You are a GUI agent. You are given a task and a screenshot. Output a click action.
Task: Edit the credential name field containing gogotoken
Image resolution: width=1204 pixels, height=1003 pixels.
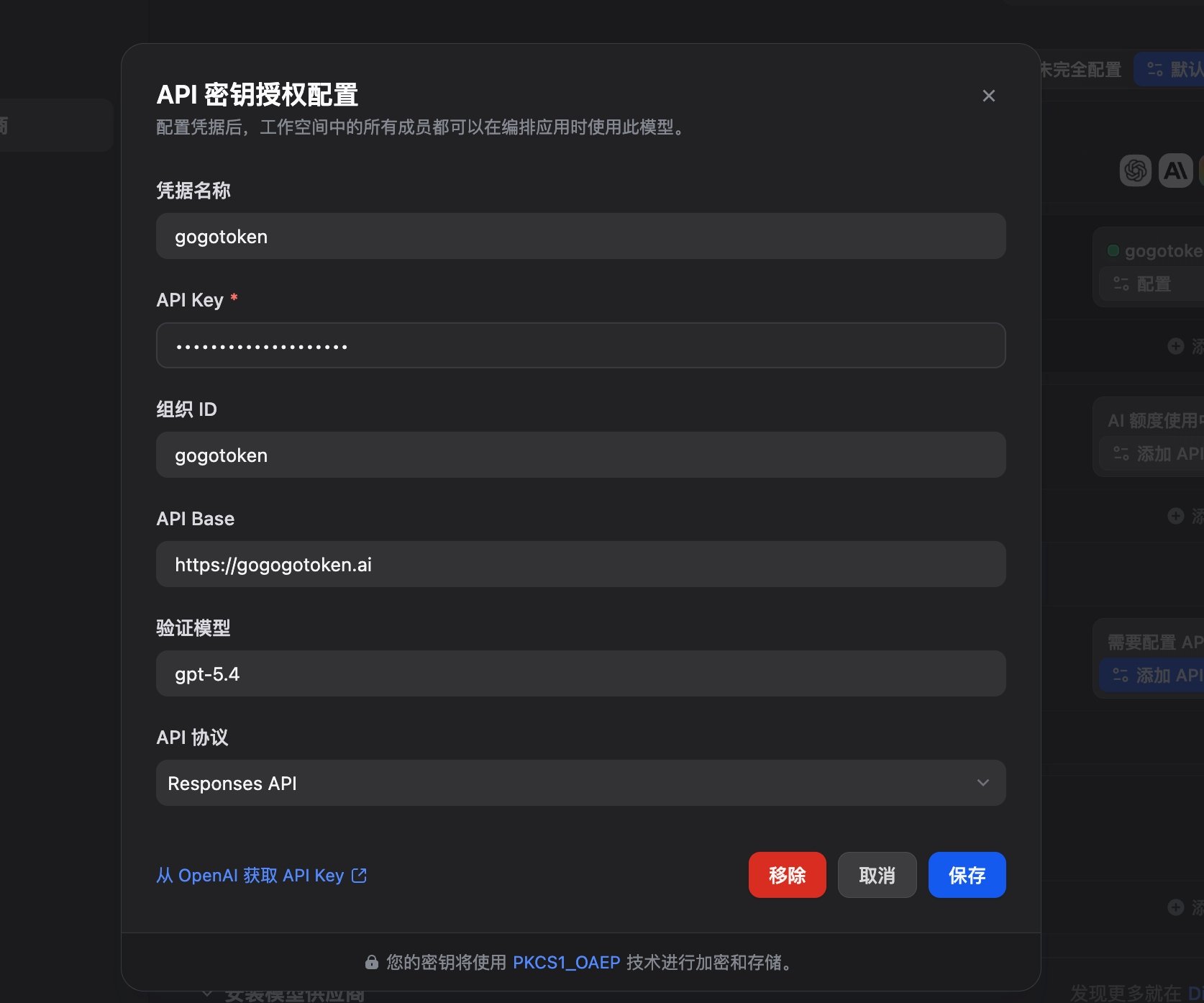tap(580, 236)
